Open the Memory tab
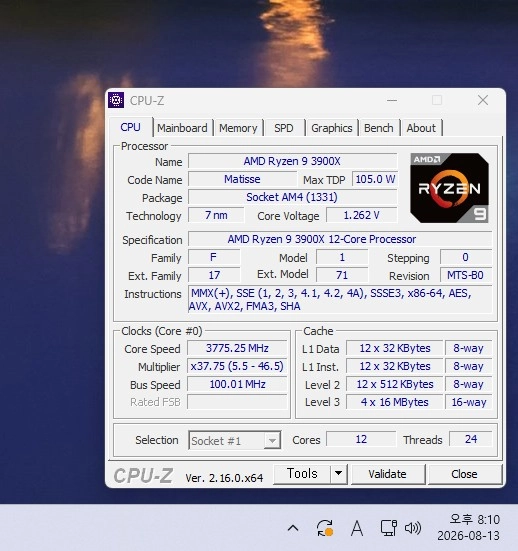 [238, 128]
